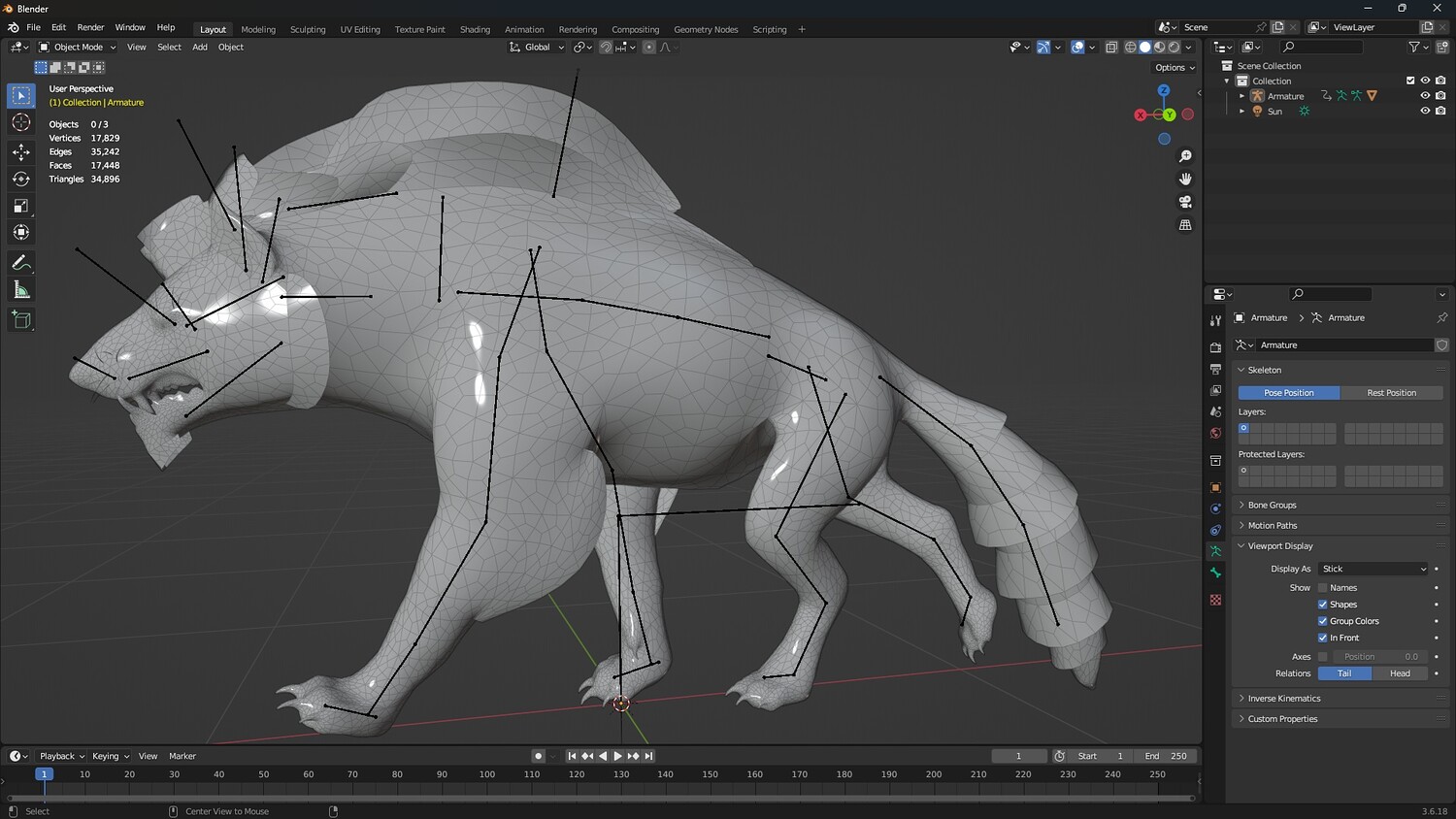
Task: Switch perspective/orthographic with the grid gizmo
Action: tap(1185, 225)
